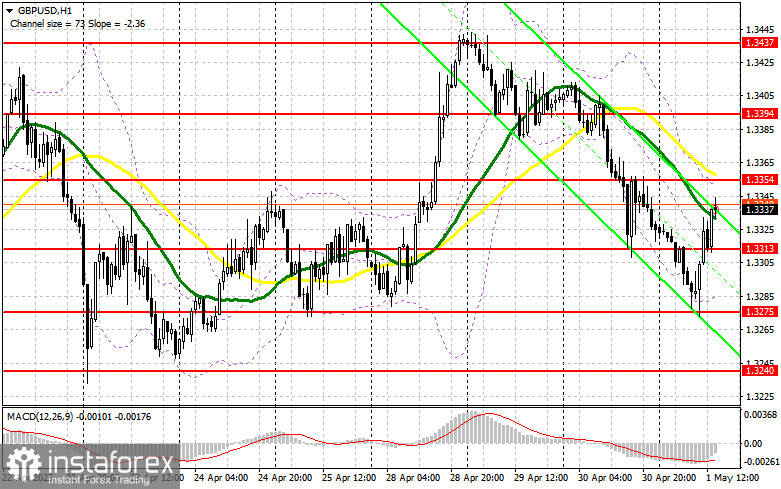Click the 1.3437 red level label

click(760, 43)
